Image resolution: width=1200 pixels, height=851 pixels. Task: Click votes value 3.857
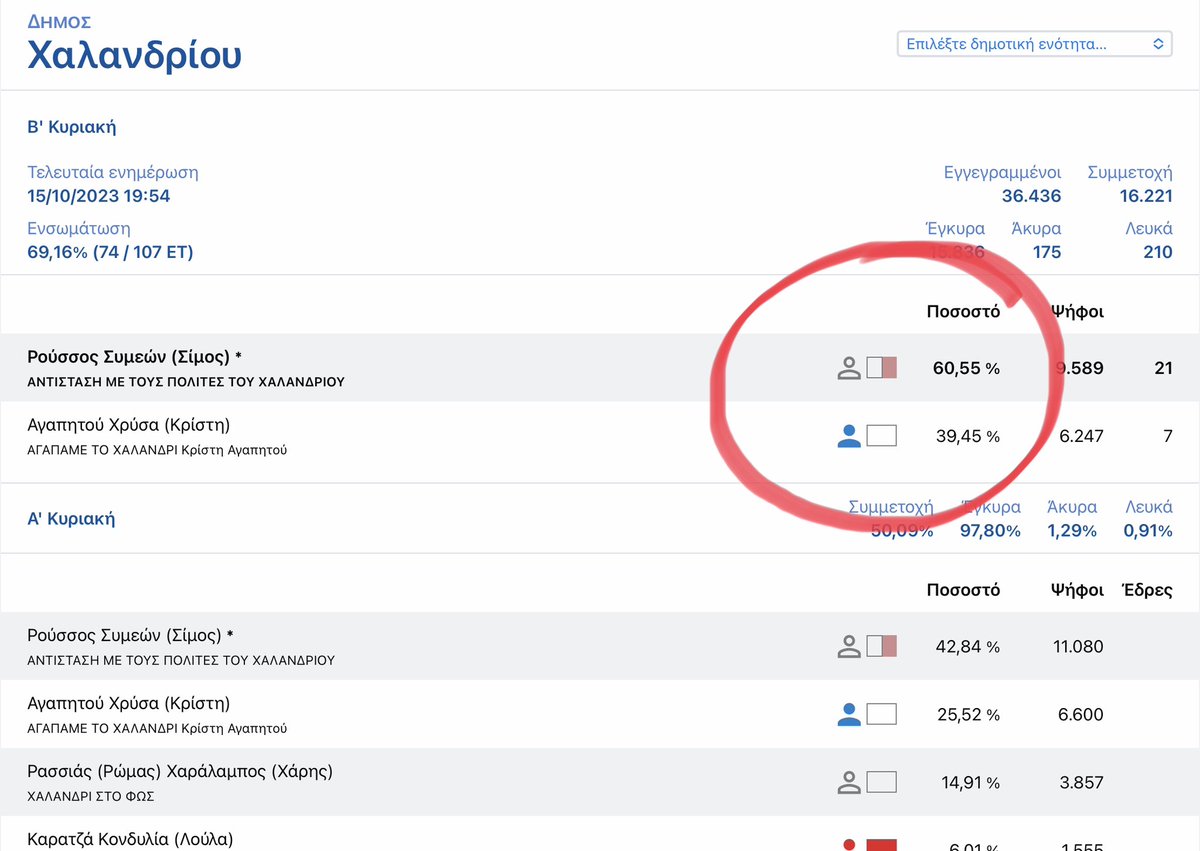1079,783
